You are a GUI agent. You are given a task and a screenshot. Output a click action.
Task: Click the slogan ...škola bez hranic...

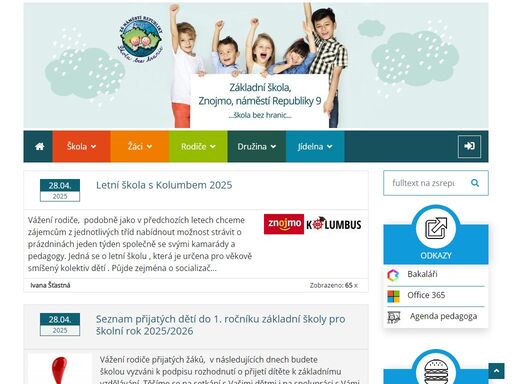260,115
